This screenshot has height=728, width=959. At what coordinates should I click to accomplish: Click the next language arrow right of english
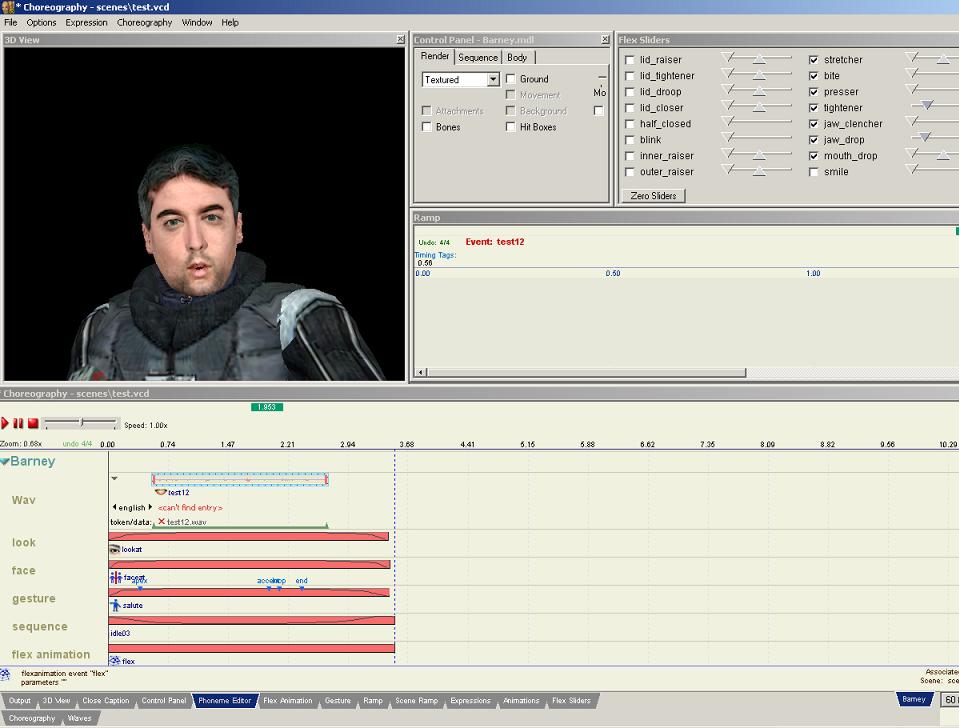pyautogui.click(x=150, y=507)
